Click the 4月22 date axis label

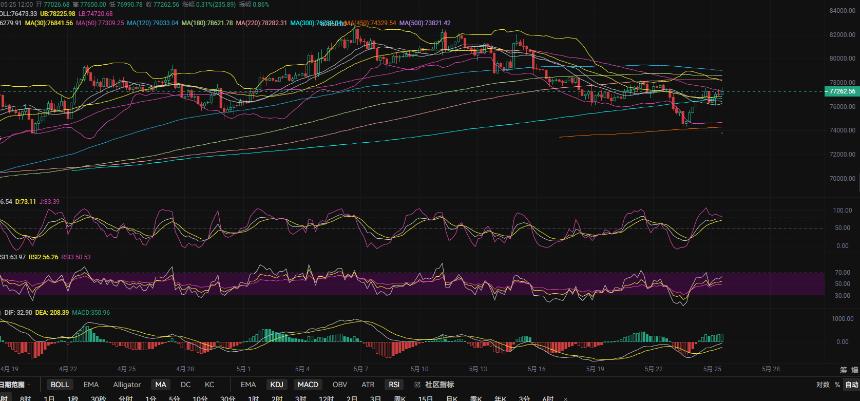[x=67, y=369]
